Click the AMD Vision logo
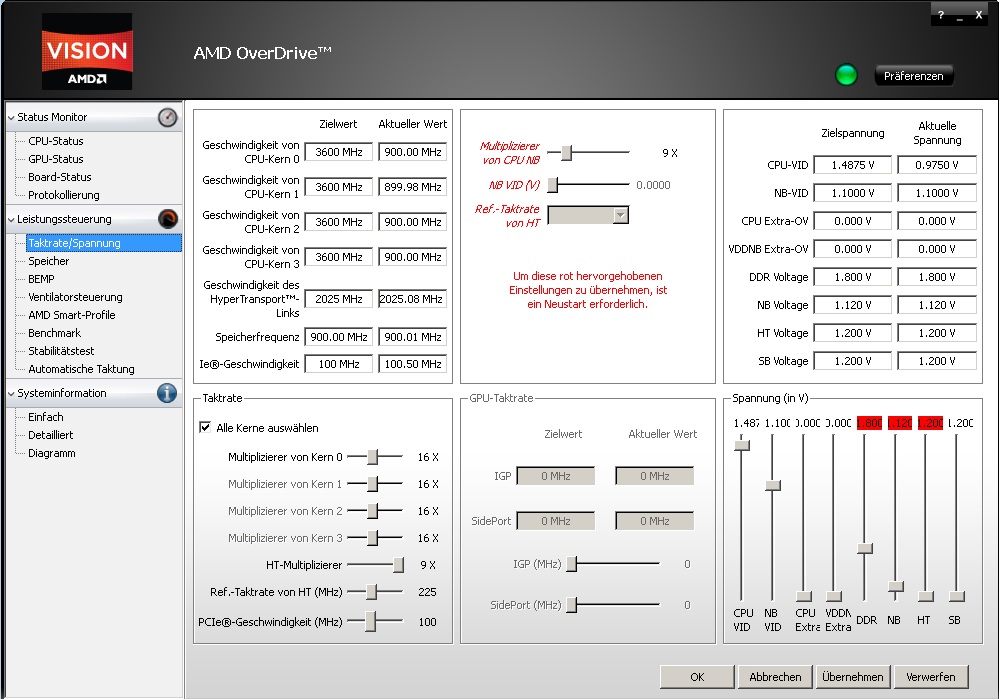 (x=87, y=51)
